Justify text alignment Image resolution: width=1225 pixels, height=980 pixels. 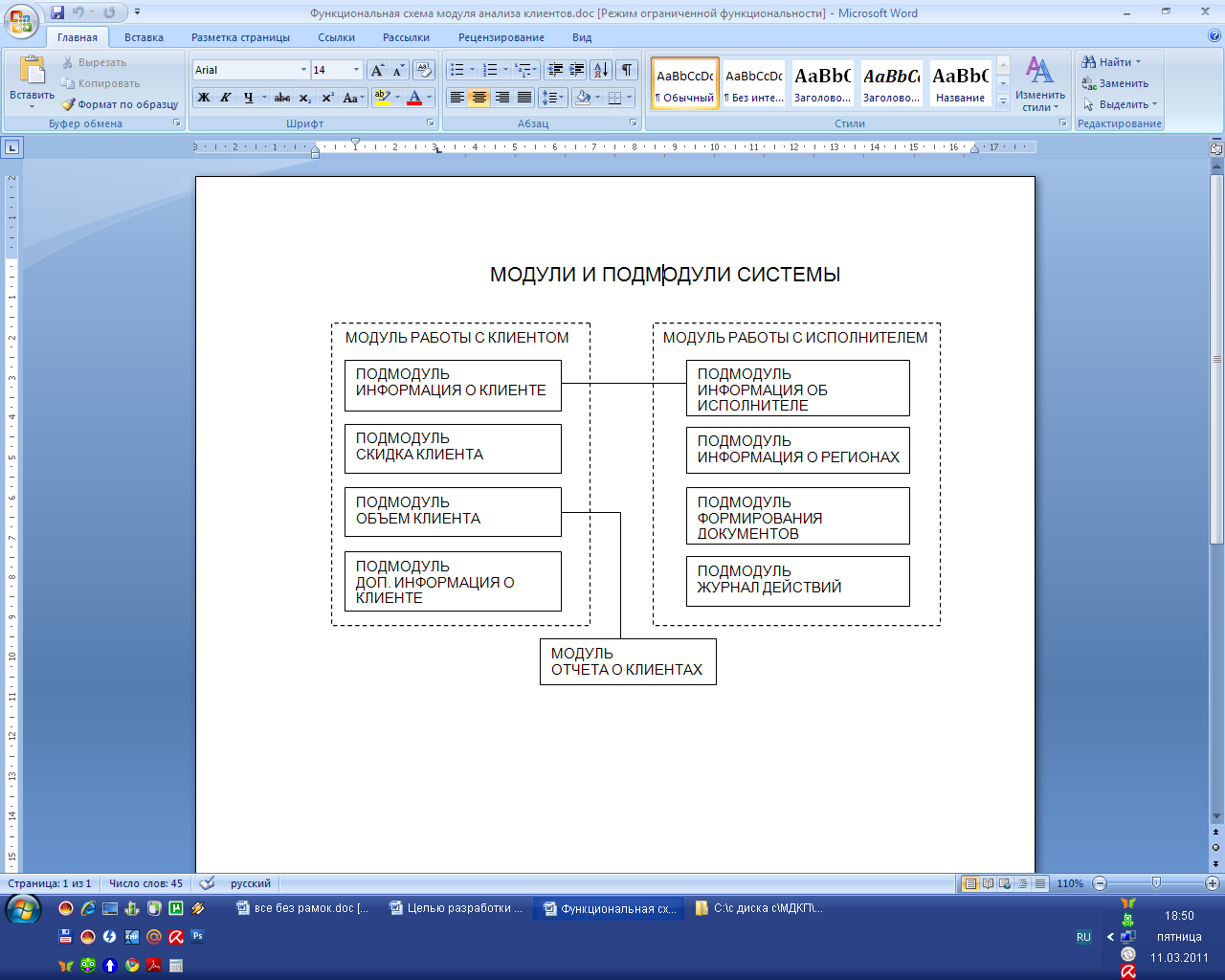[x=523, y=98]
